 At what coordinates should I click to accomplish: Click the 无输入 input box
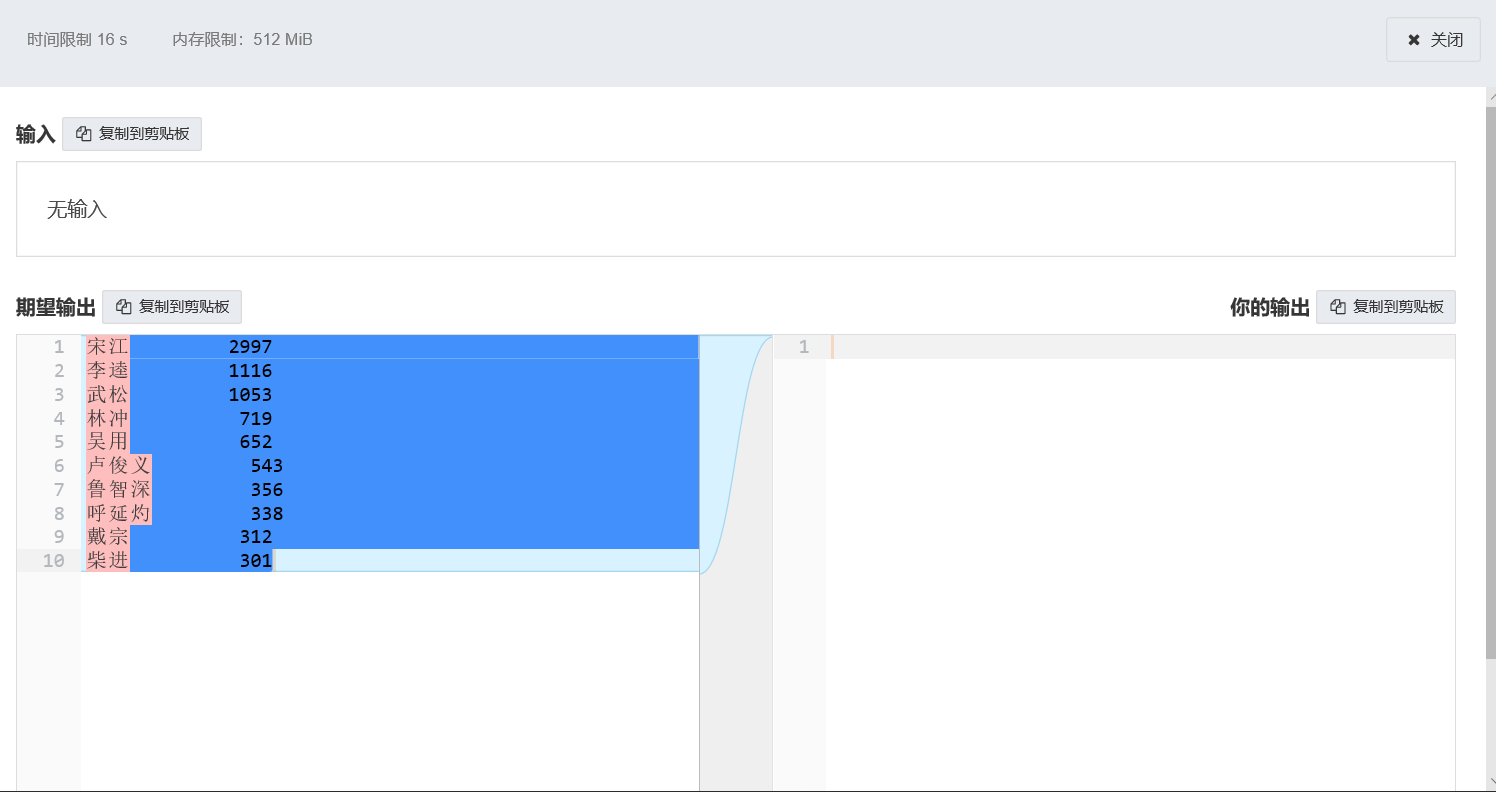coord(735,209)
